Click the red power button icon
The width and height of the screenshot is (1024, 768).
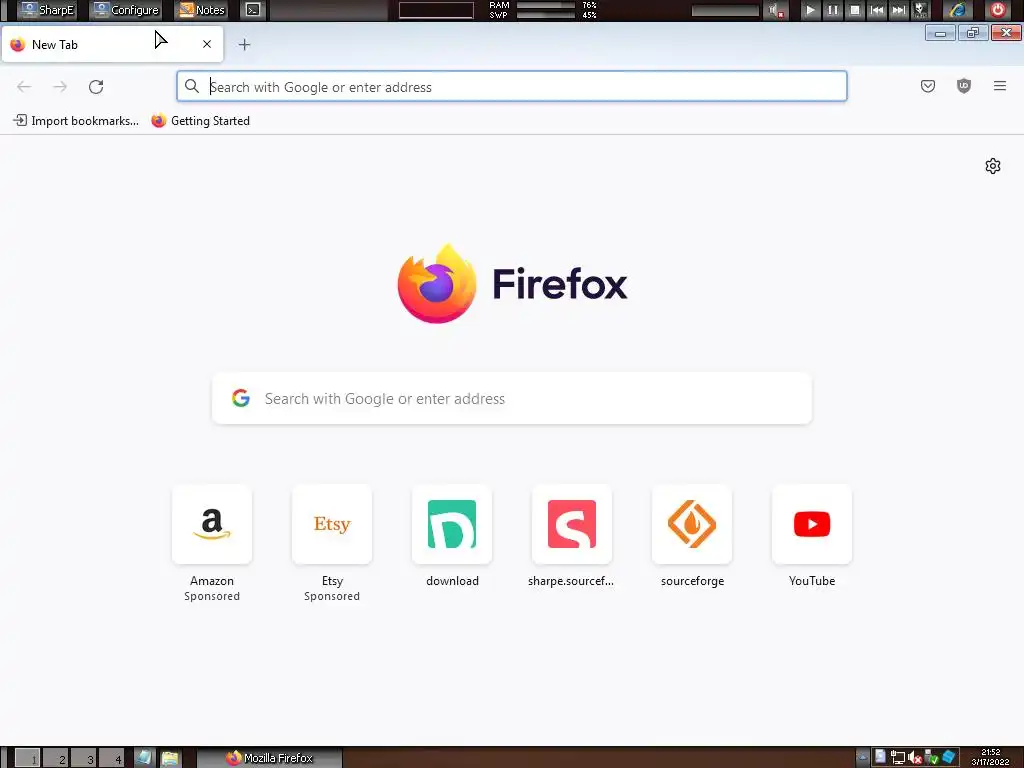click(997, 10)
